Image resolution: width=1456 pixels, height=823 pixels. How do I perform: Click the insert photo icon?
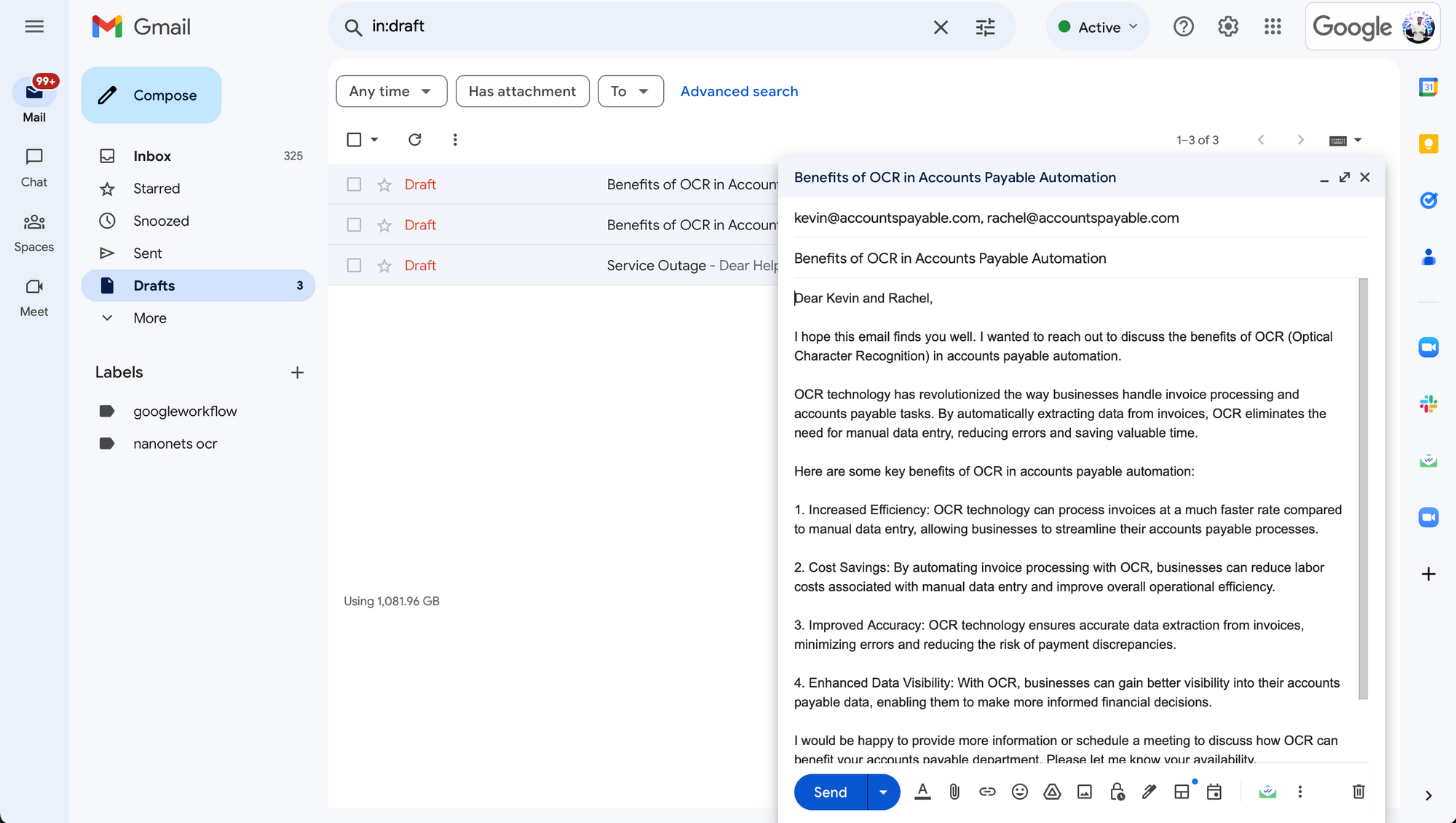tap(1084, 792)
